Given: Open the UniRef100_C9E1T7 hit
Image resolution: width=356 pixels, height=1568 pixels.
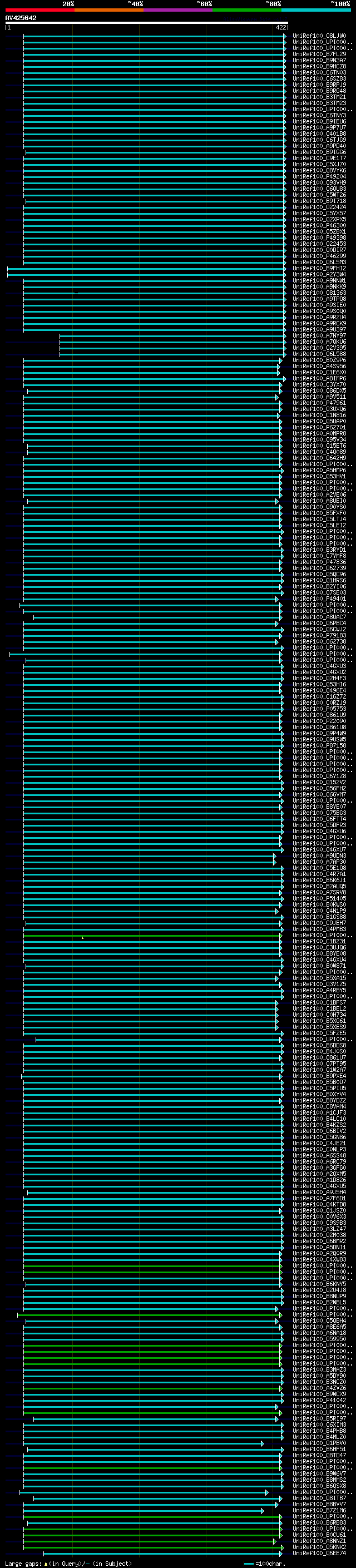Looking at the screenshot, I should 319,159.
